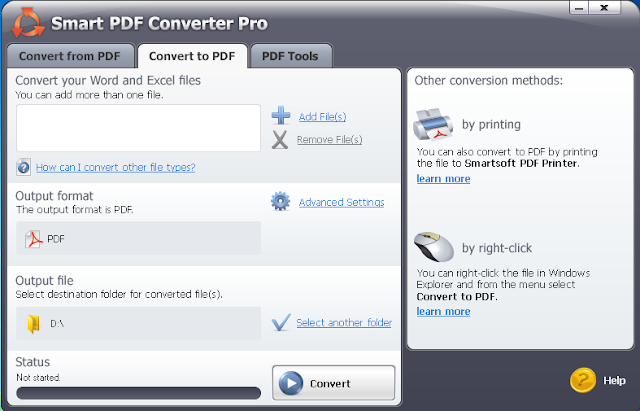Click the blue plus Add Files icon
Screen dimensions: 640x411
coord(281,116)
